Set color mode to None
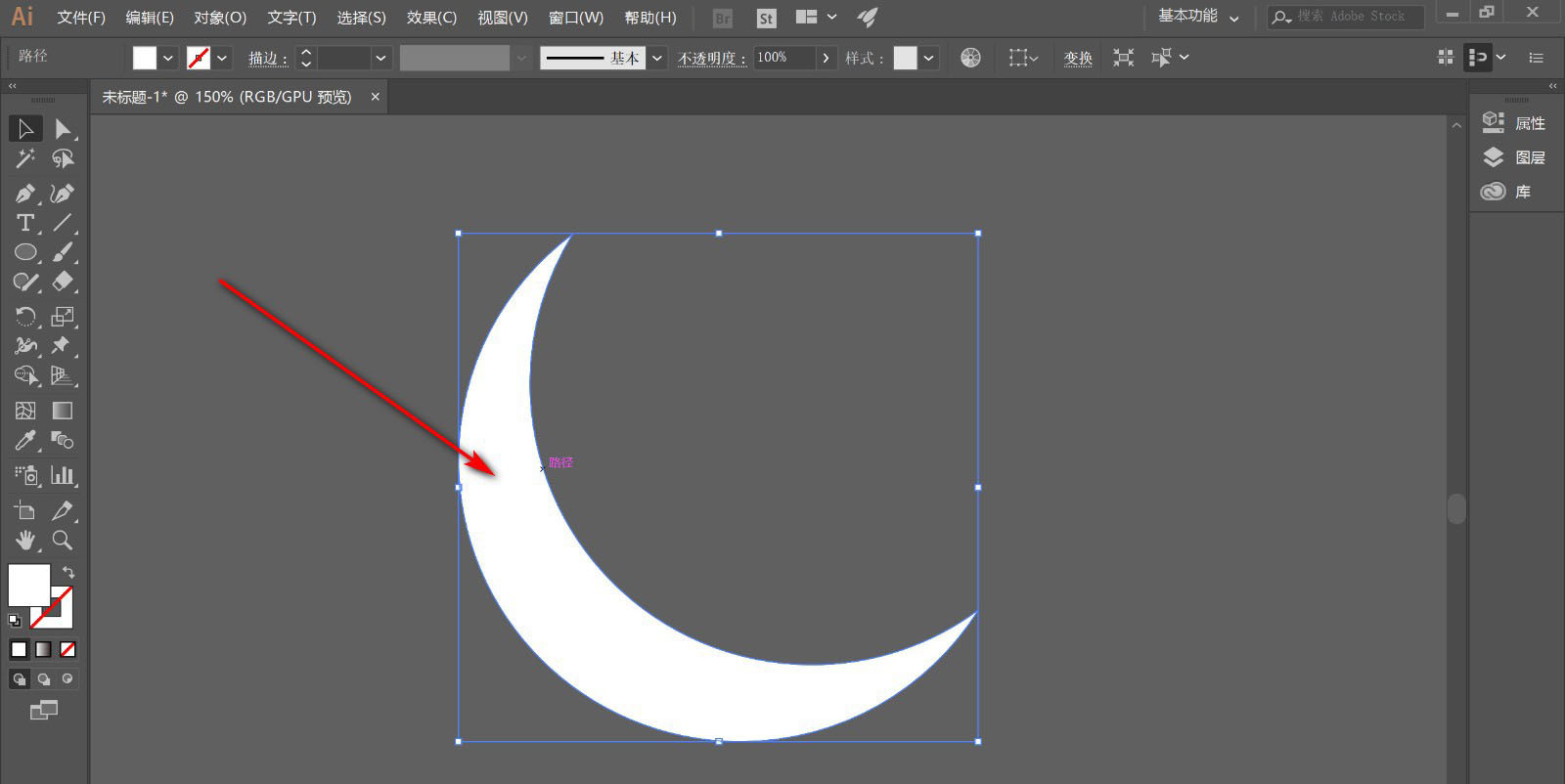 coord(67,649)
